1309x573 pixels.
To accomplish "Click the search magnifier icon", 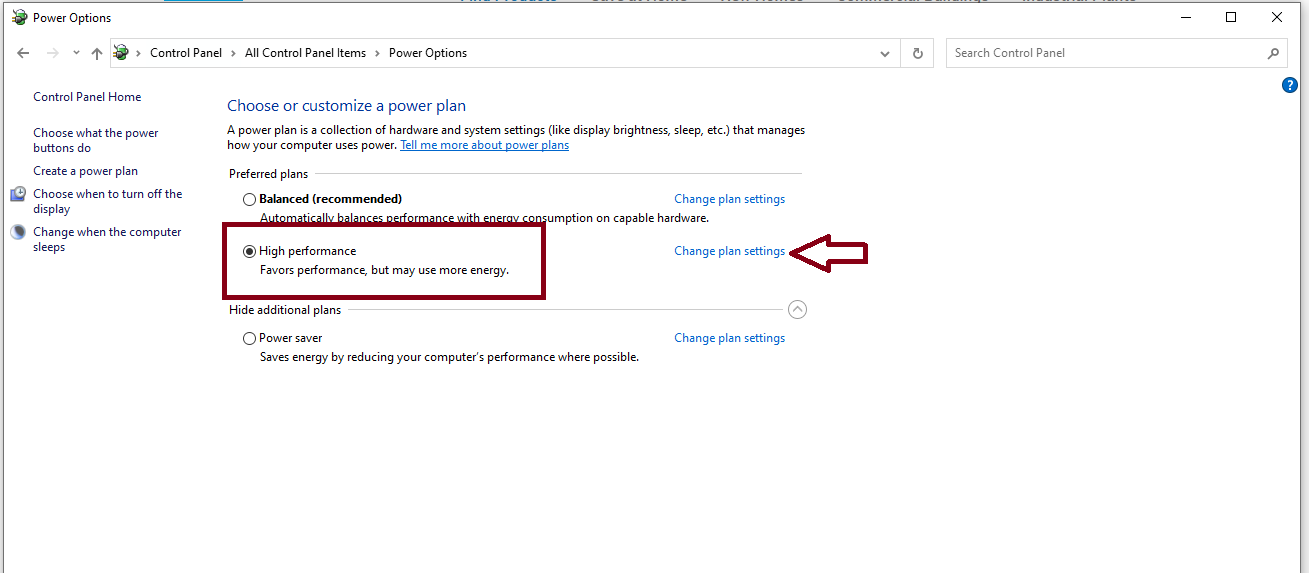I will point(1273,54).
